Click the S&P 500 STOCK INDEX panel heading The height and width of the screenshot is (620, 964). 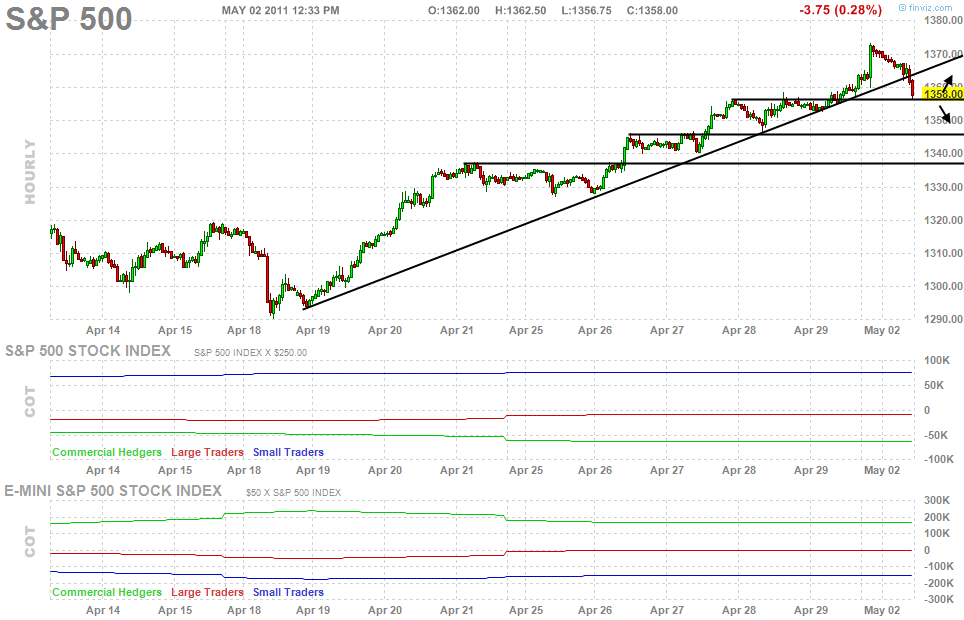point(88,351)
